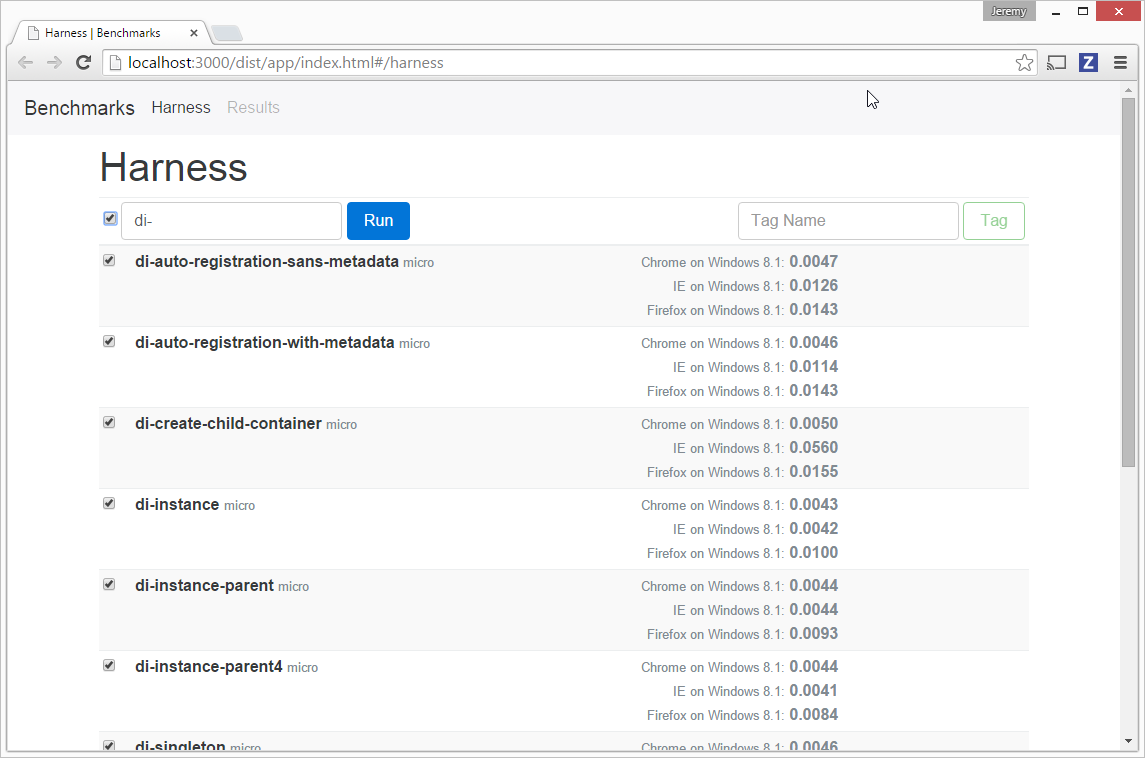The height and width of the screenshot is (758, 1145).
Task: Open a new tab button
Action: click(227, 33)
